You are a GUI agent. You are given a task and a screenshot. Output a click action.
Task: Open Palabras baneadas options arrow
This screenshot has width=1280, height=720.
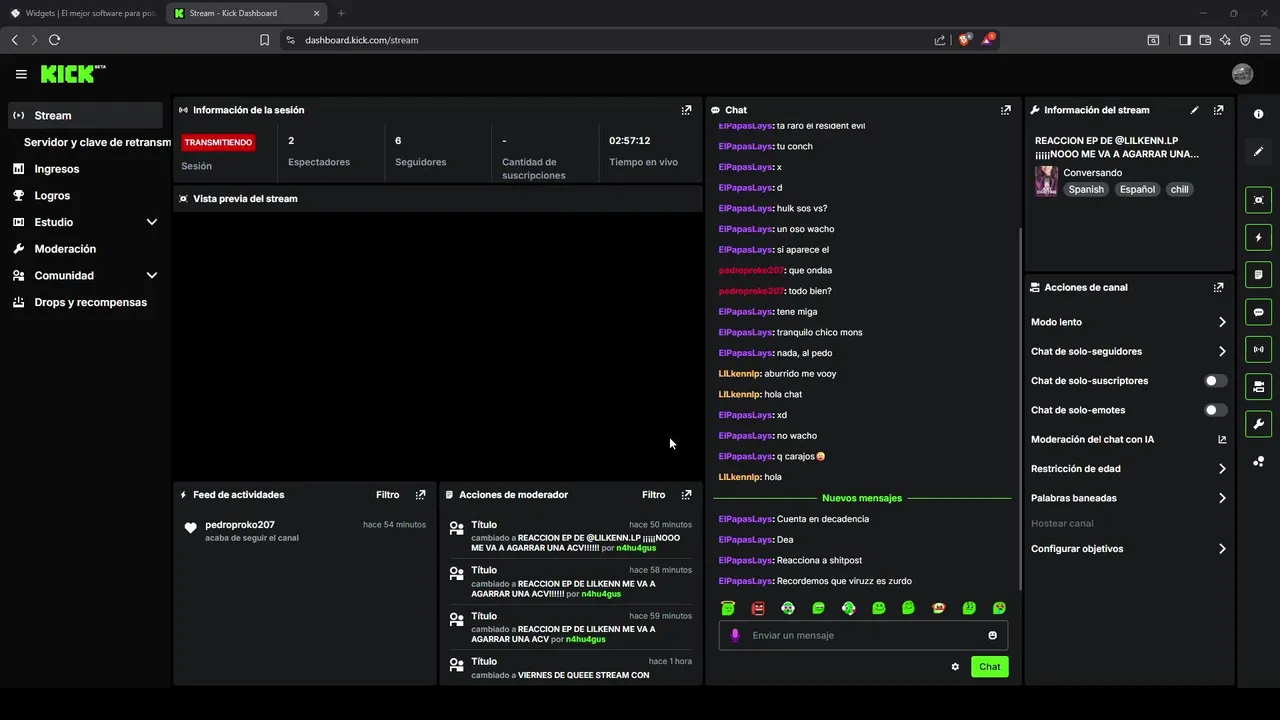pos(1222,498)
